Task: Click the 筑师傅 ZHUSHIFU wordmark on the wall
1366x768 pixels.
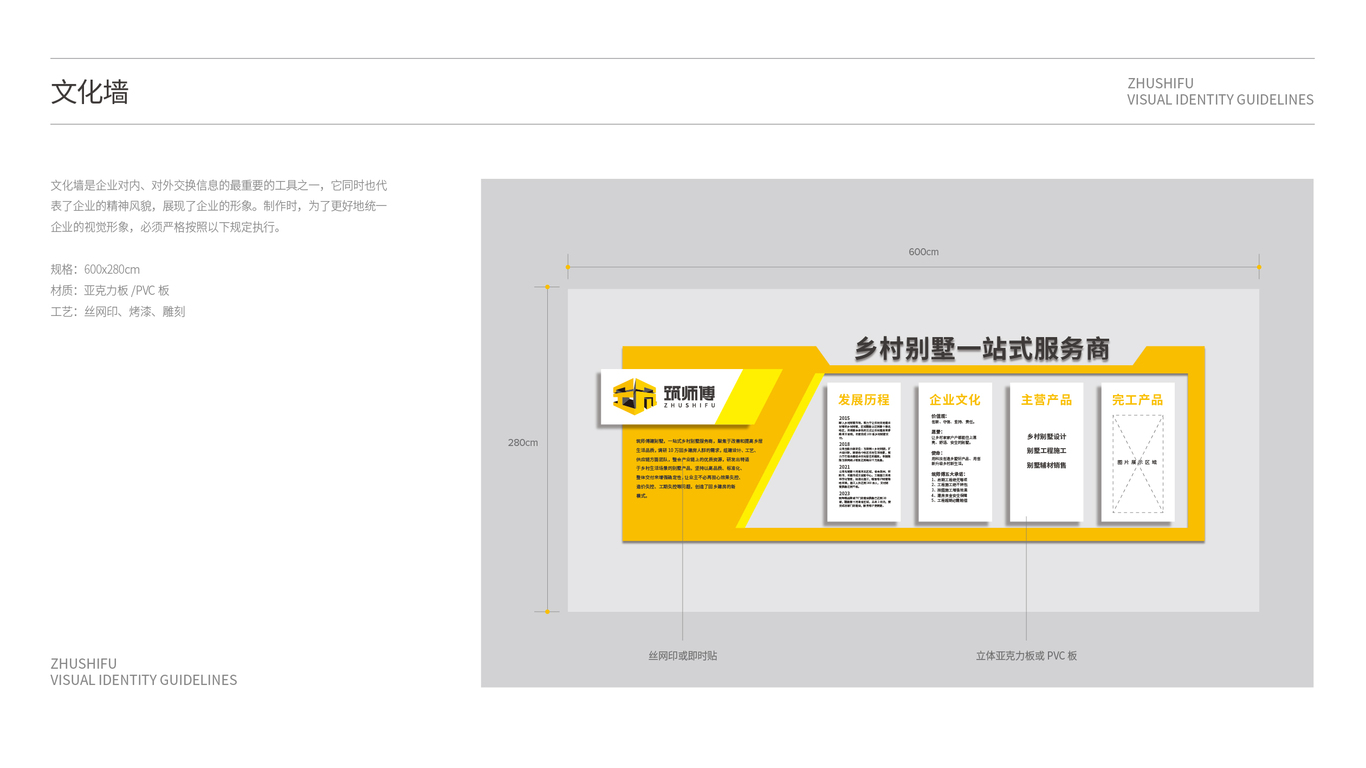Action: [689, 396]
